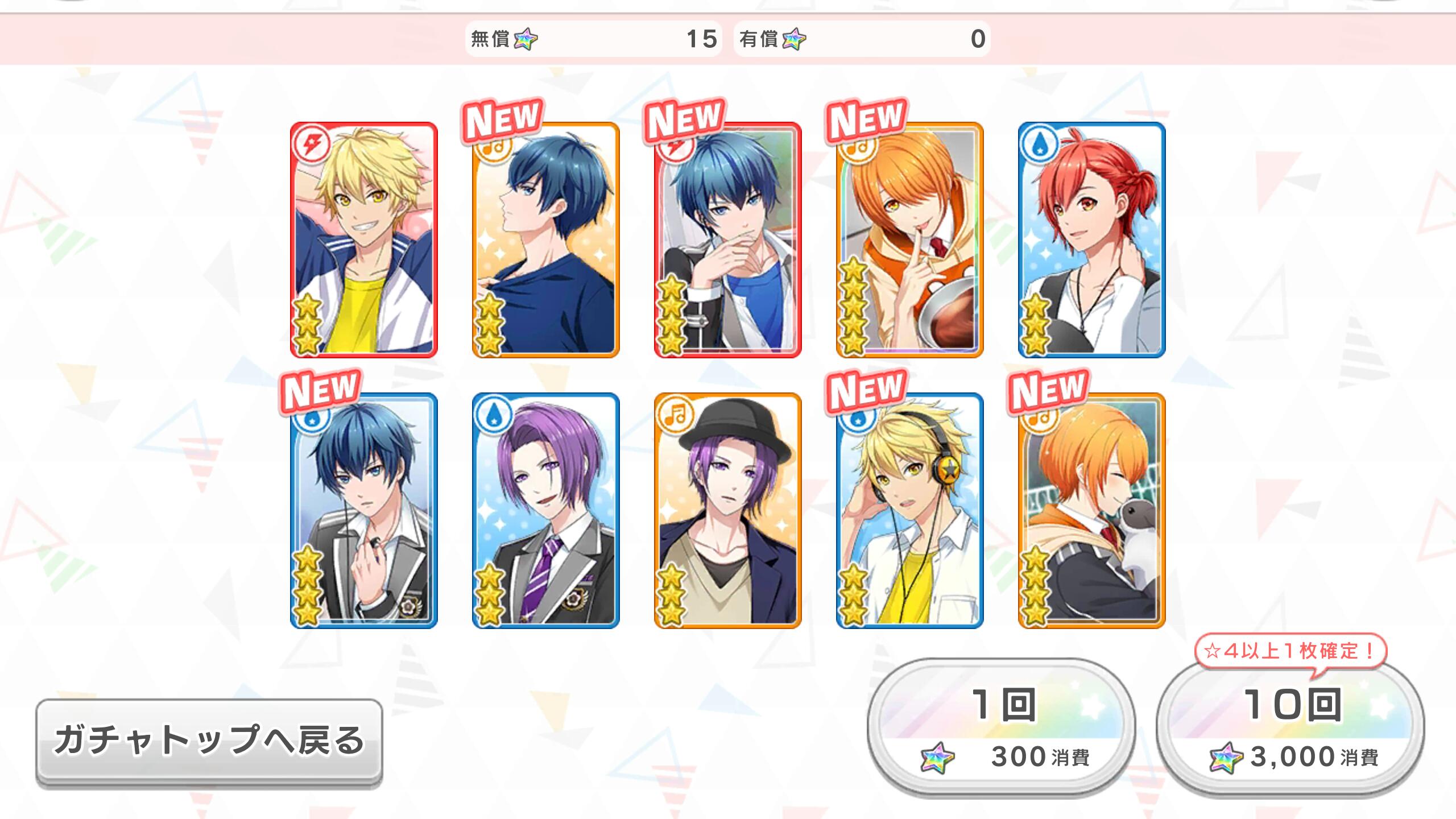Pull once with the 1回 button
Image resolution: width=1456 pixels, height=819 pixels.
(1002, 728)
